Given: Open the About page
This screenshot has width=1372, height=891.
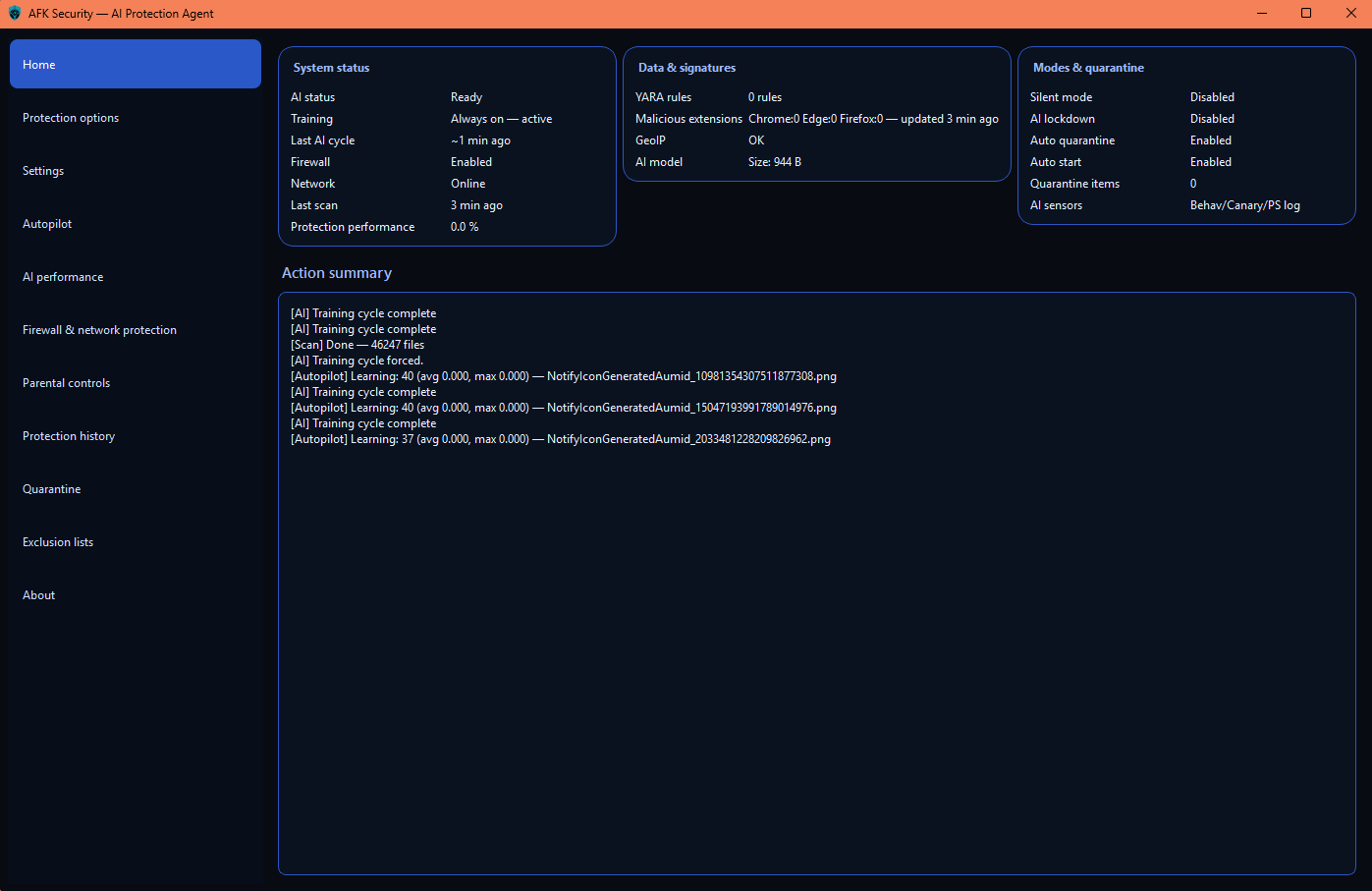Looking at the screenshot, I should pos(39,595).
